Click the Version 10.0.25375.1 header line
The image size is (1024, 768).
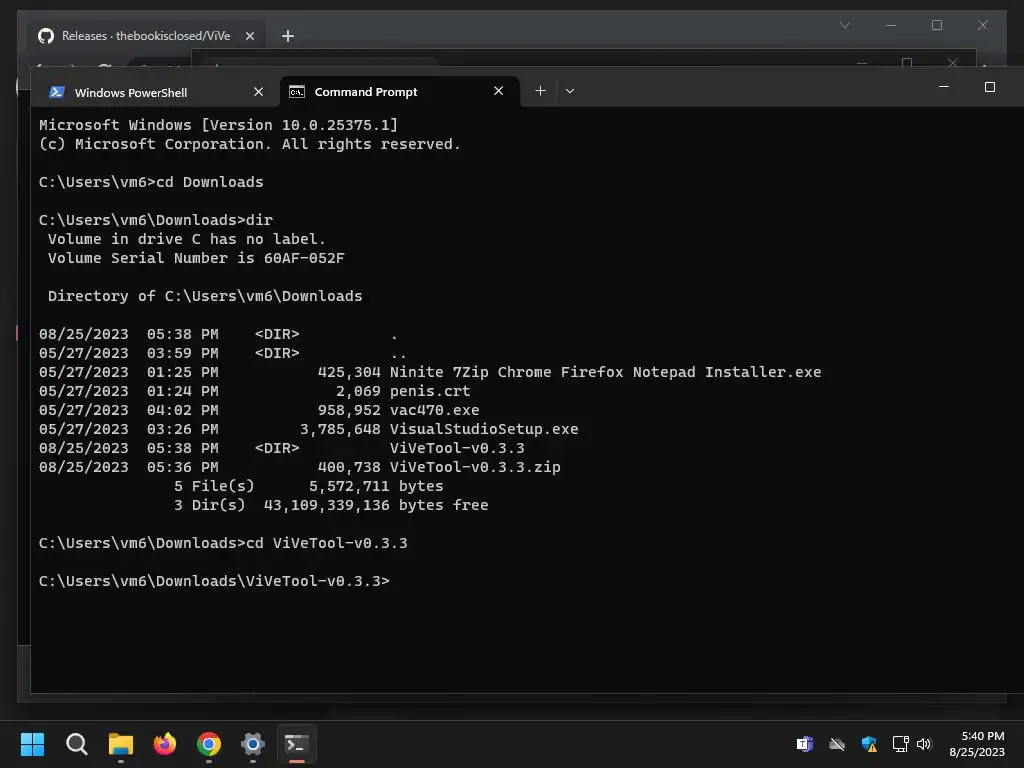click(218, 125)
